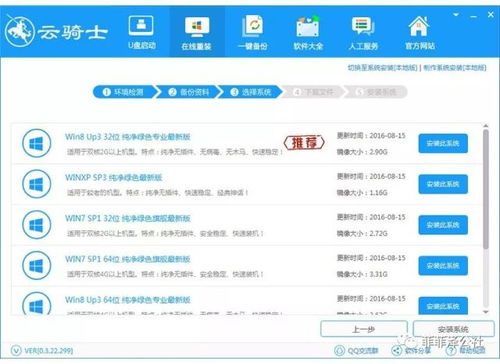Click the WIN7 SP1 32位 description text
This screenshot has height=364, width=500.
(x=165, y=233)
